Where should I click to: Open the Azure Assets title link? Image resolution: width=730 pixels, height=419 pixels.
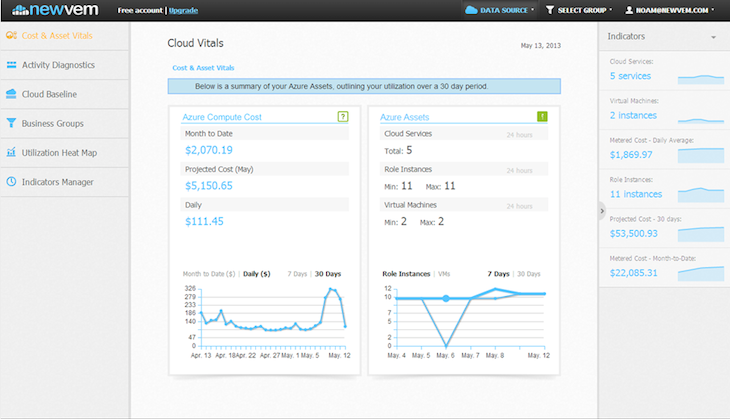point(404,117)
